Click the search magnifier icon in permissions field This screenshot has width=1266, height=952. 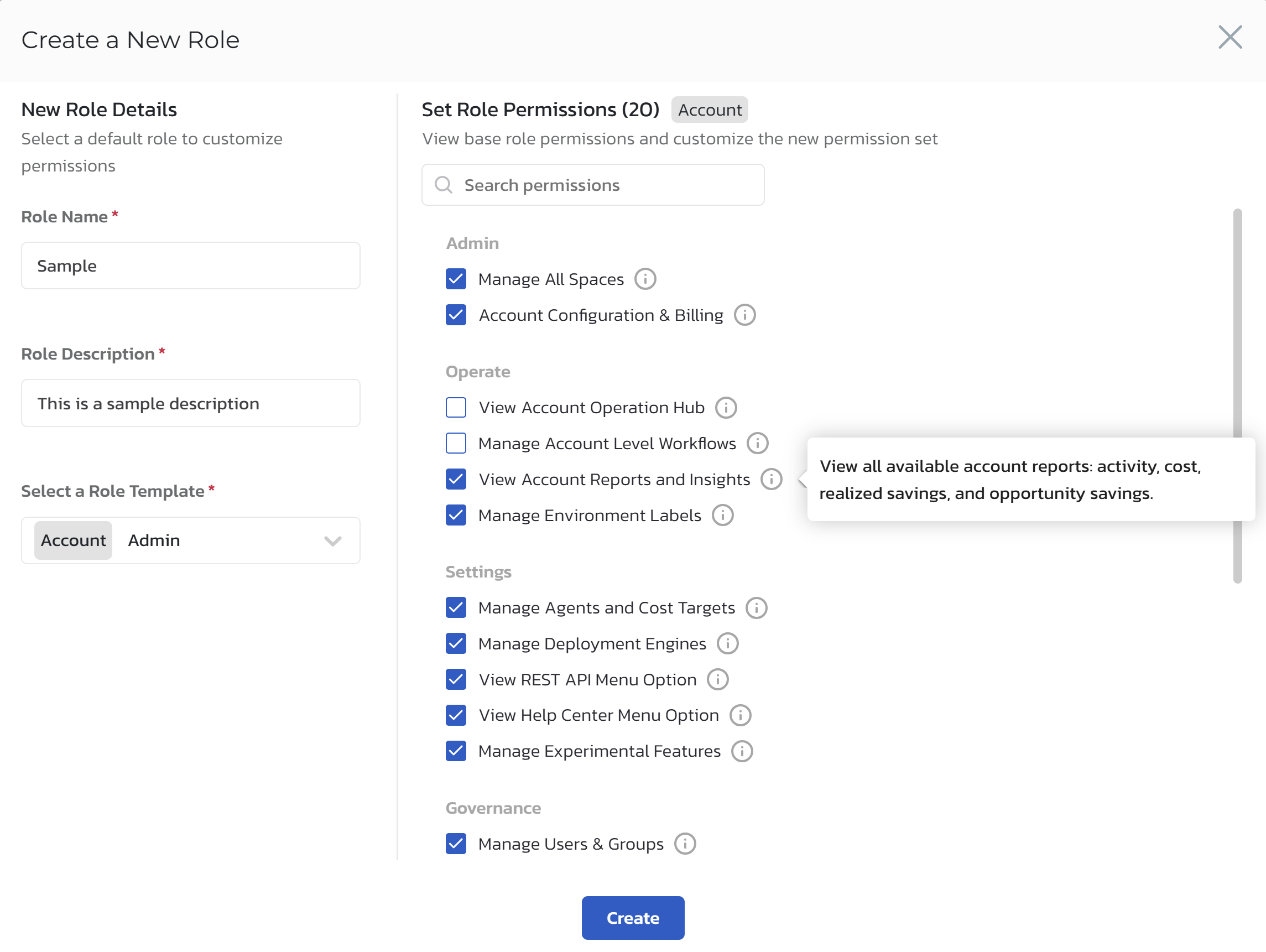(444, 185)
